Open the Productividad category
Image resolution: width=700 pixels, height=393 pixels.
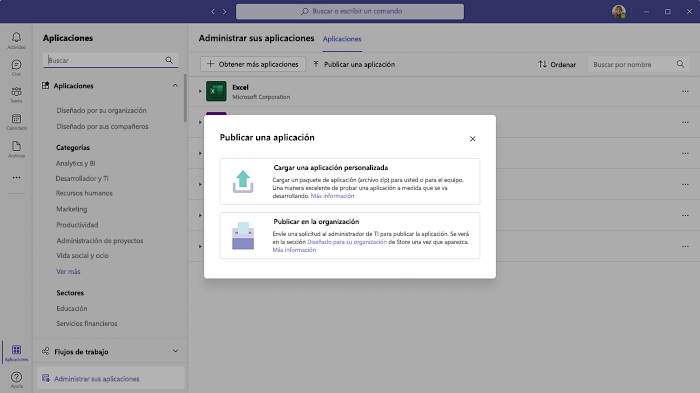(x=77, y=225)
